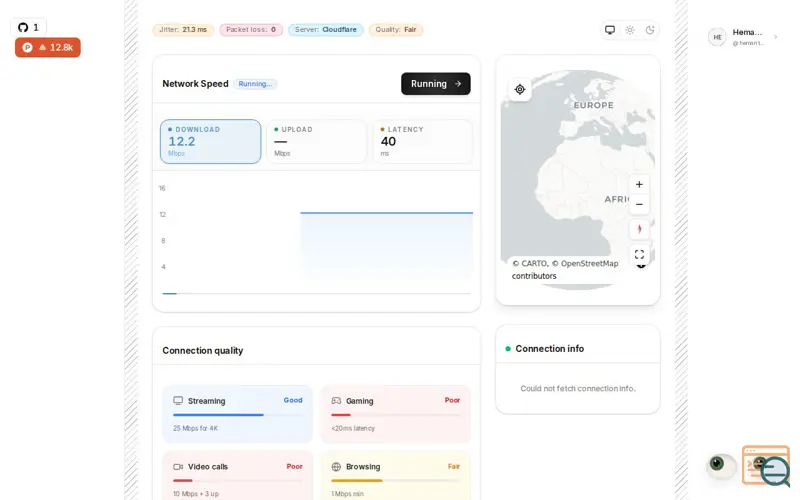
Task: Select the Download speed card
Action: [x=210, y=141]
